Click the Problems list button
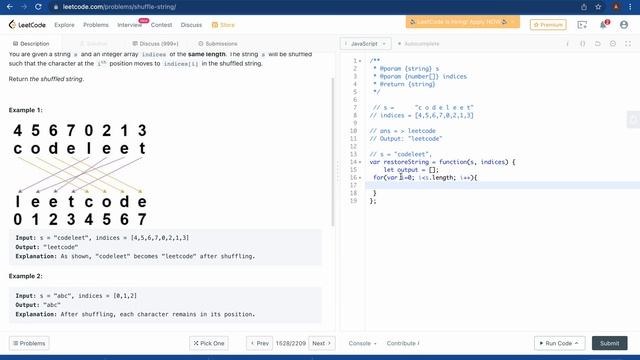 pyautogui.click(x=29, y=343)
